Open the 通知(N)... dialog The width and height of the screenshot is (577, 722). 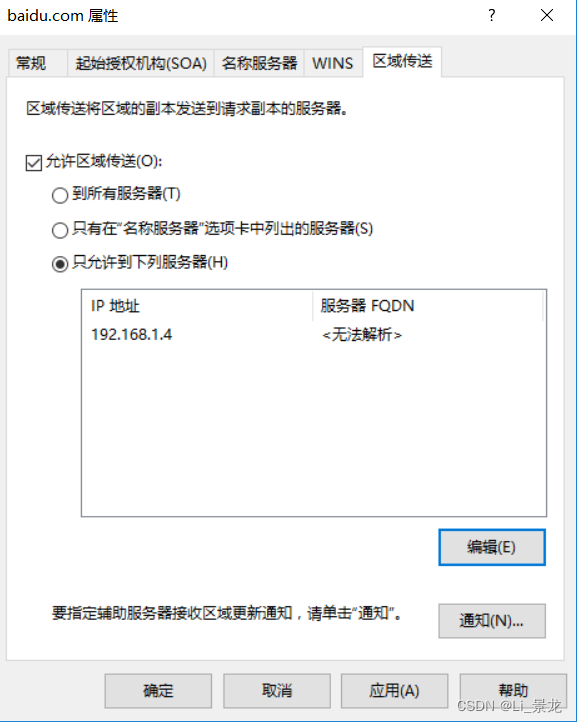click(492, 621)
